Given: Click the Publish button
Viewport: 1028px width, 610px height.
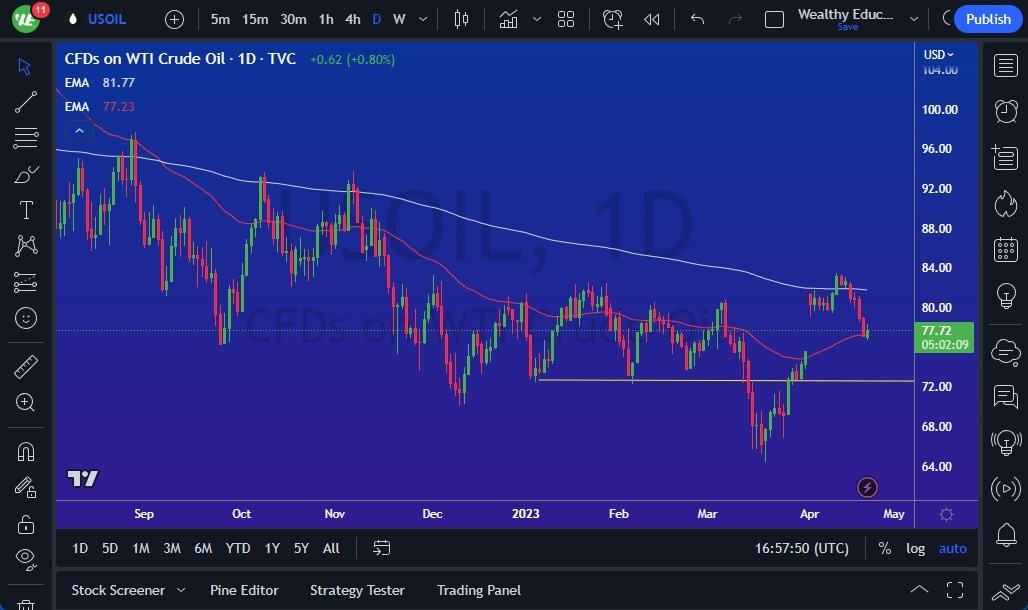Looking at the screenshot, I should tap(987, 18).
